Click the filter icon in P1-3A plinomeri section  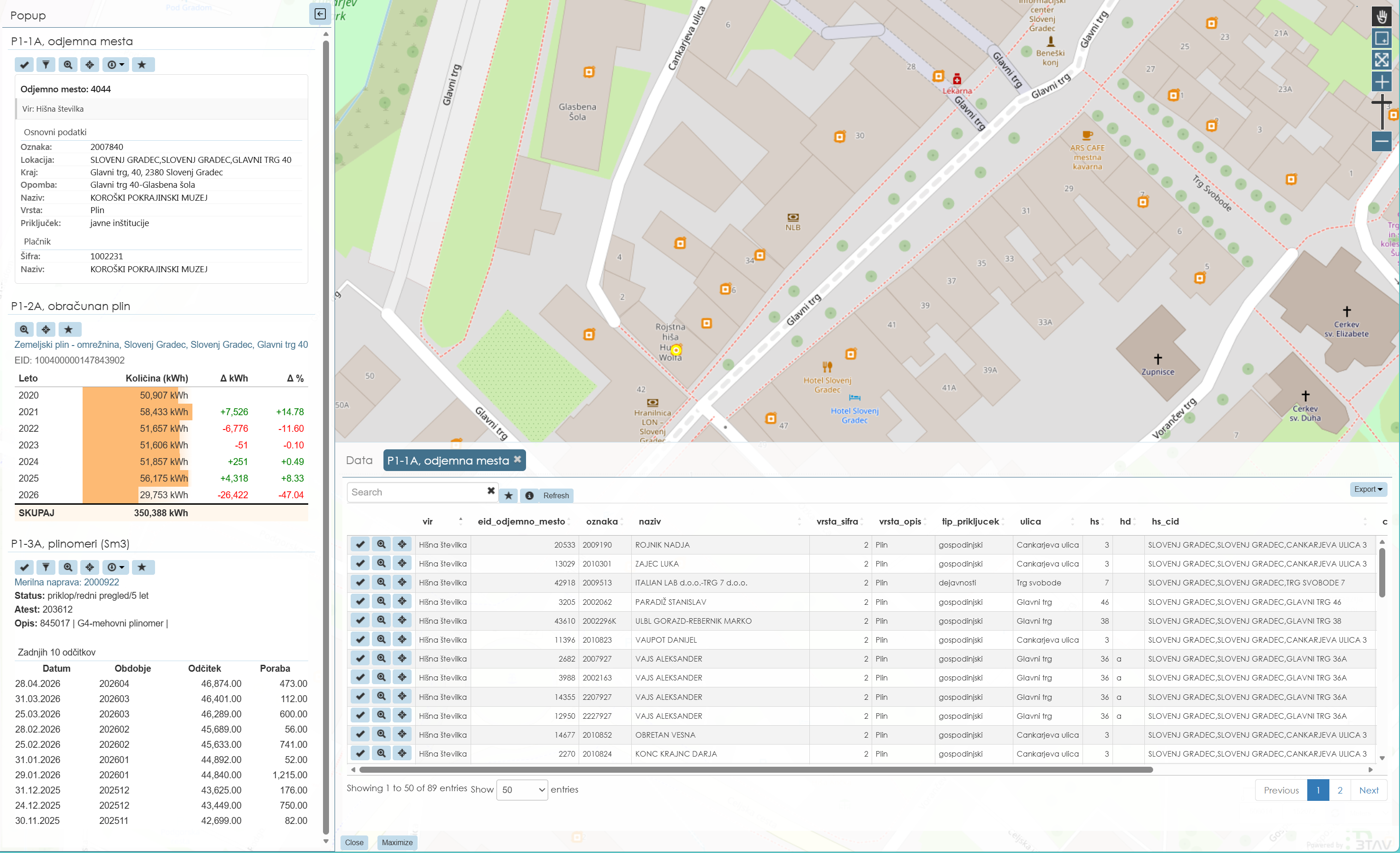46,567
